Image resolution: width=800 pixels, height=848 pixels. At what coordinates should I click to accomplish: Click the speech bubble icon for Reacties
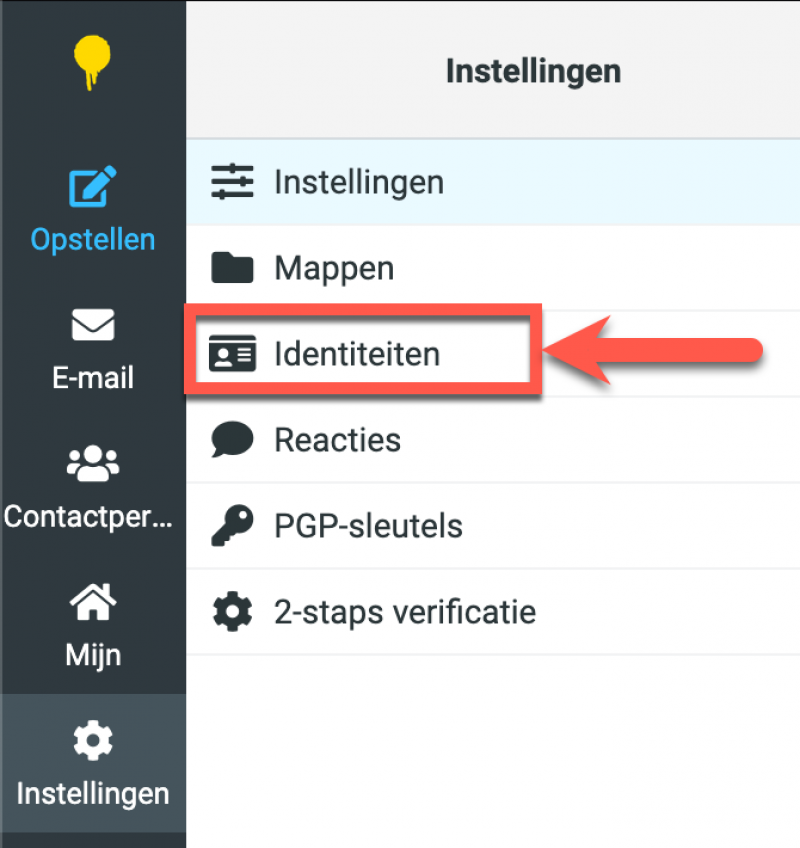[x=232, y=439]
